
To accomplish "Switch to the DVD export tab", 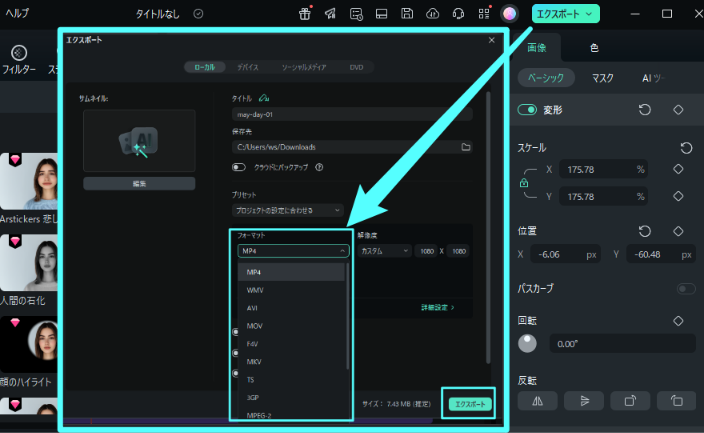I will tap(356, 67).
